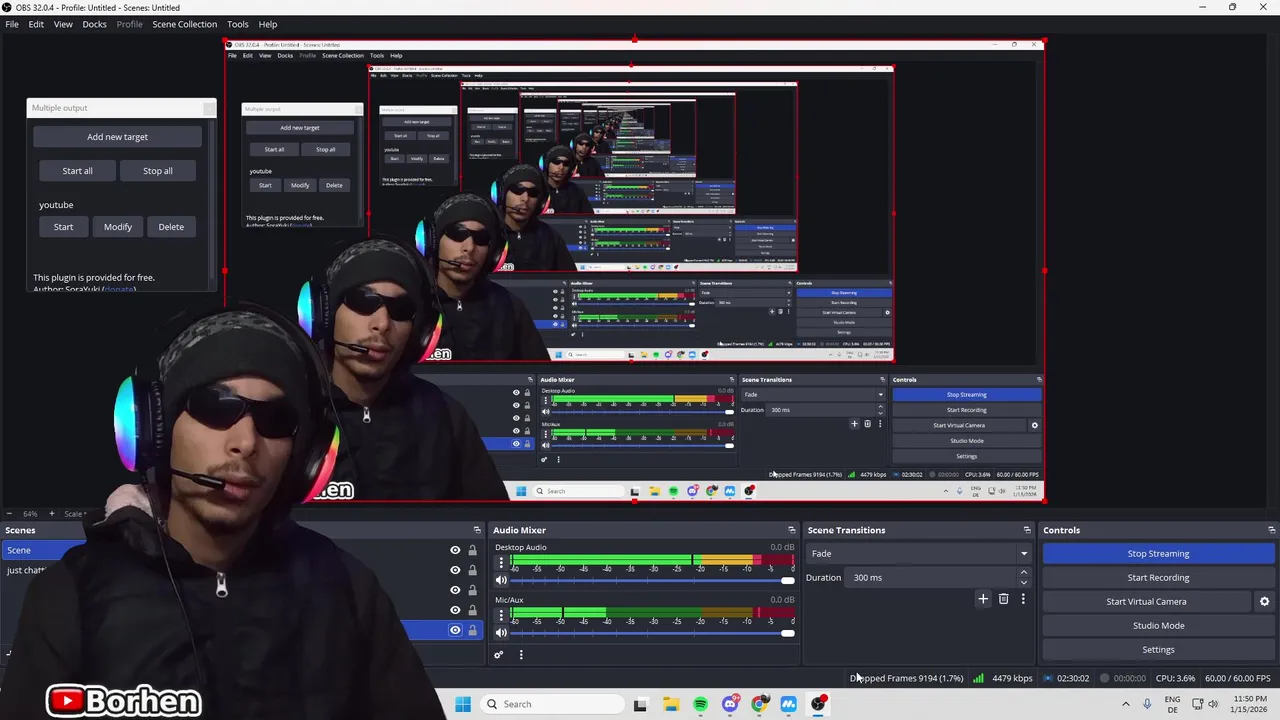The height and width of the screenshot is (720, 1280).
Task: Add a new scene transition plus icon
Action: [x=983, y=599]
